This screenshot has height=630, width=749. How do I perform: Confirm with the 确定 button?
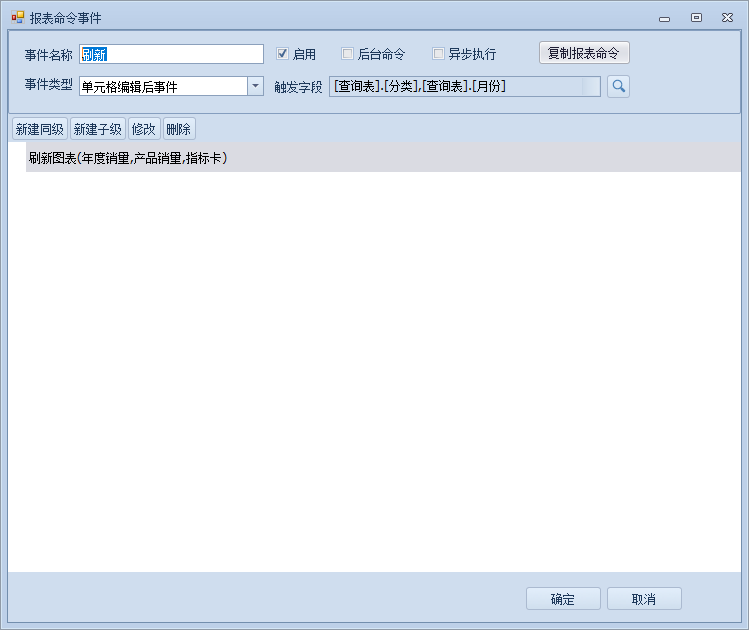coord(563,599)
